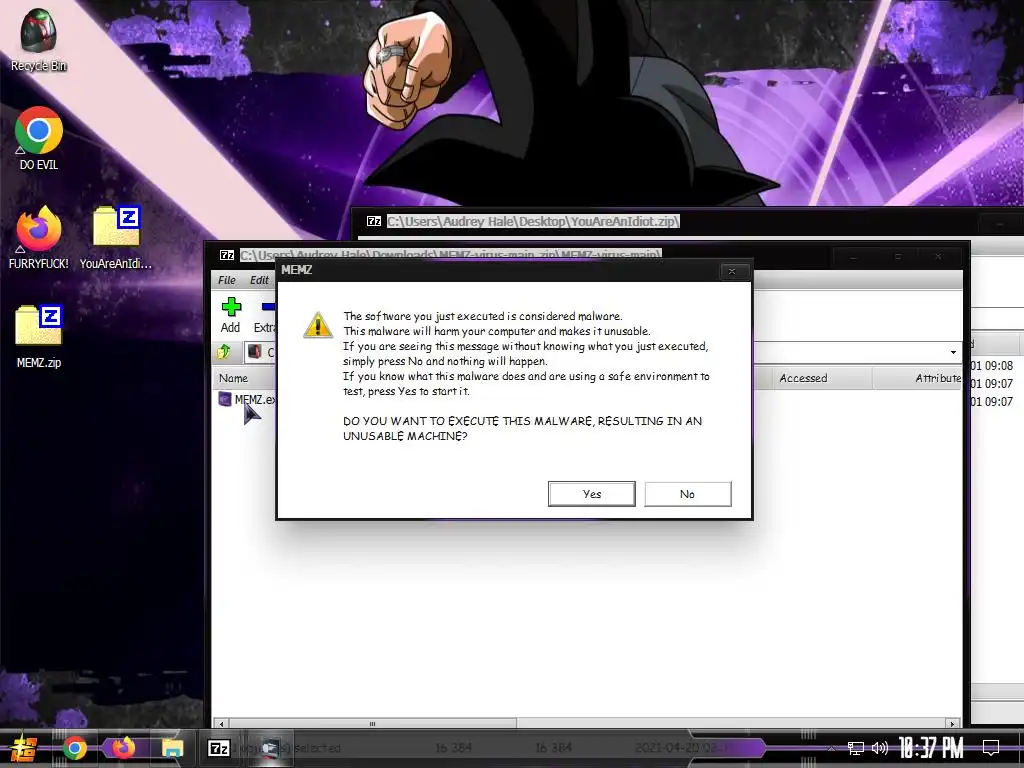Click the horizontal scrollbar right arrow

953,724
